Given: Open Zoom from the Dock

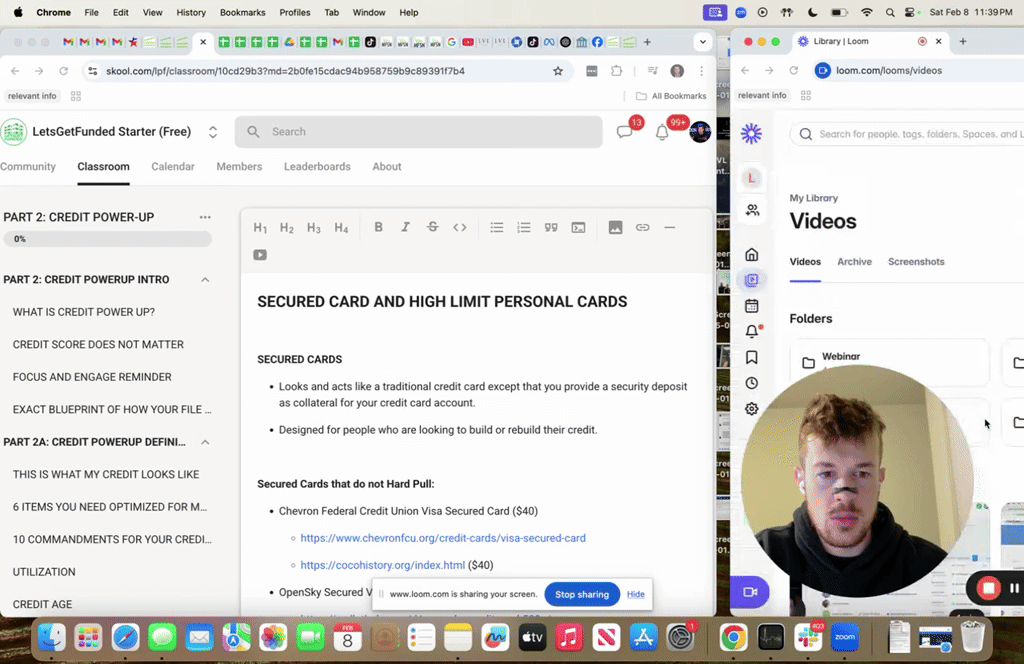Looking at the screenshot, I should 844,637.
